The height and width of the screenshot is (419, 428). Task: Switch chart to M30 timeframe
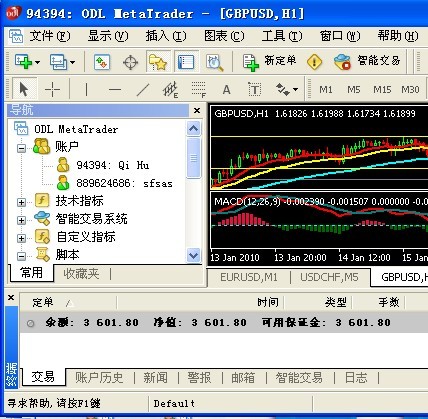click(x=410, y=89)
